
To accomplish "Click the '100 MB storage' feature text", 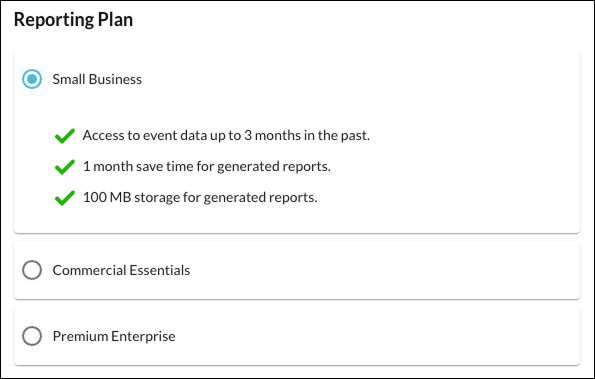I will coord(200,198).
